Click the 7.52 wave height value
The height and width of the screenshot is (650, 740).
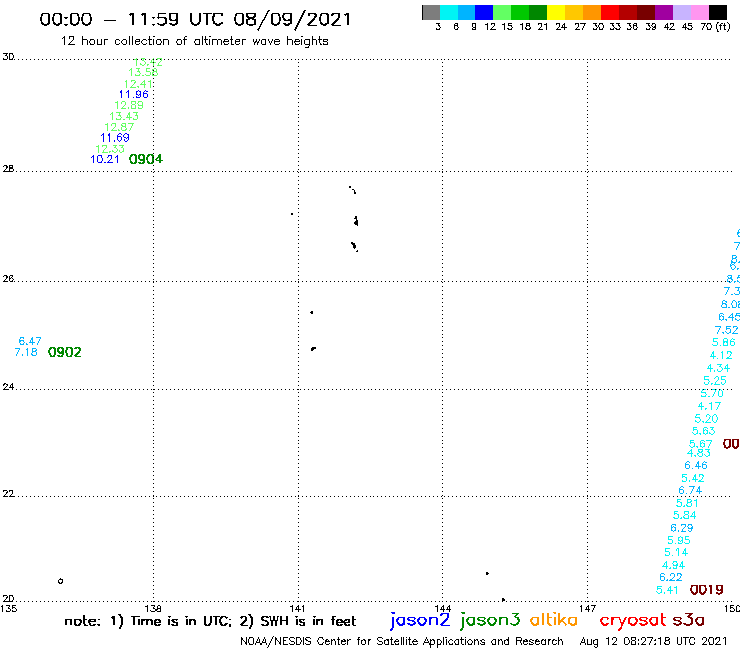(x=726, y=330)
